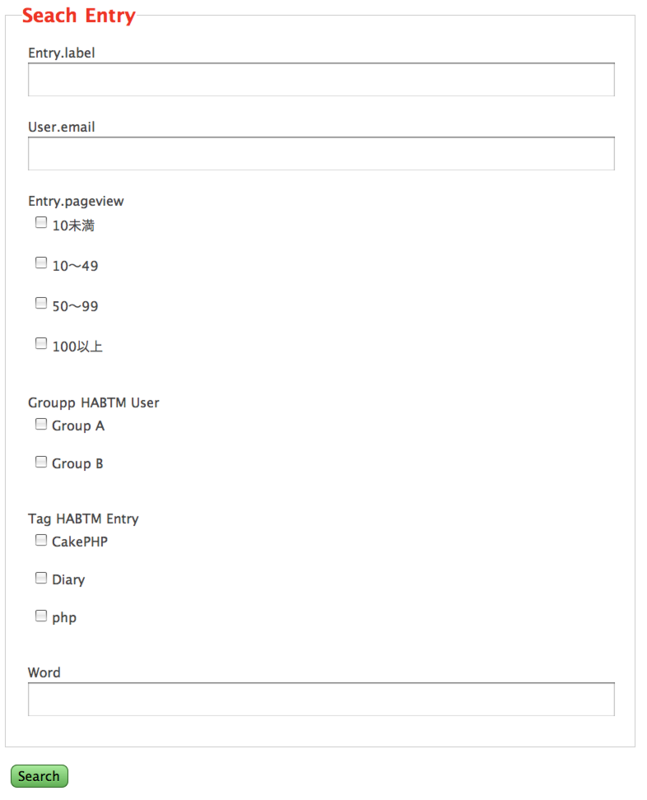
Task: Enable the 50〜99 pageview option
Action: click(41, 303)
